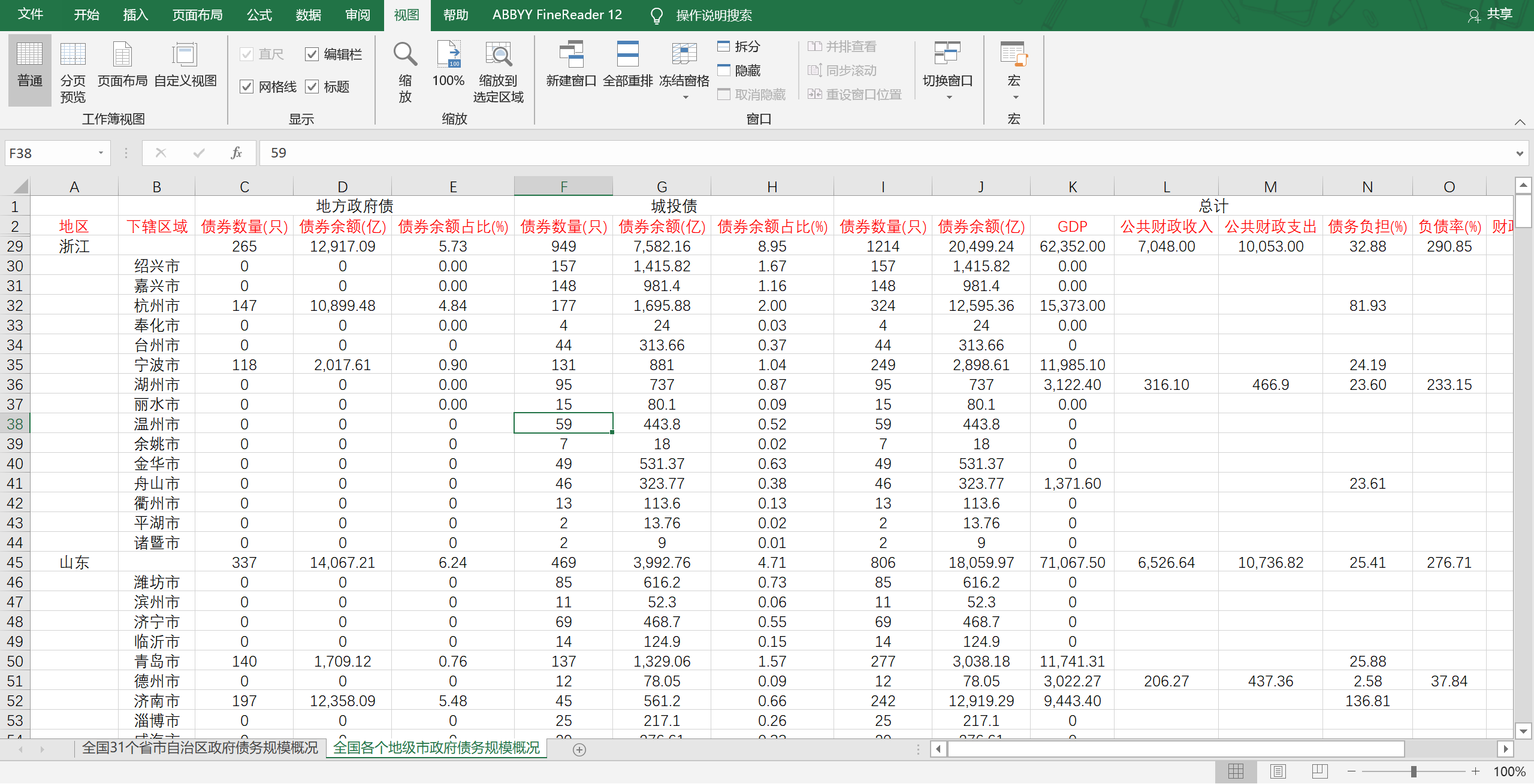Click Arrange All windows icon
This screenshot has width=1534, height=784.
pos(627,55)
